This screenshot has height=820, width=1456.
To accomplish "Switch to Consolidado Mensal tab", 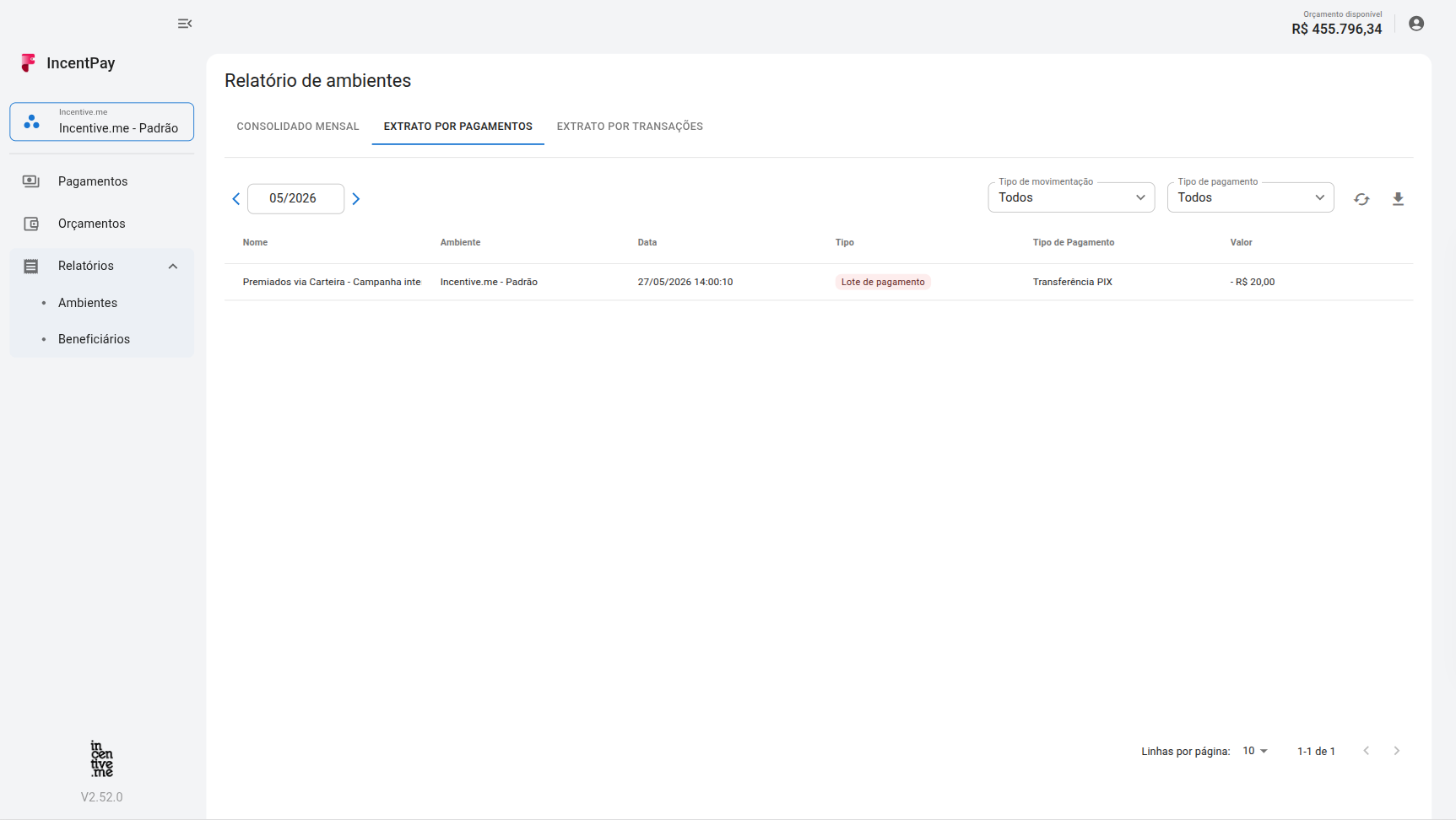I will [x=298, y=127].
